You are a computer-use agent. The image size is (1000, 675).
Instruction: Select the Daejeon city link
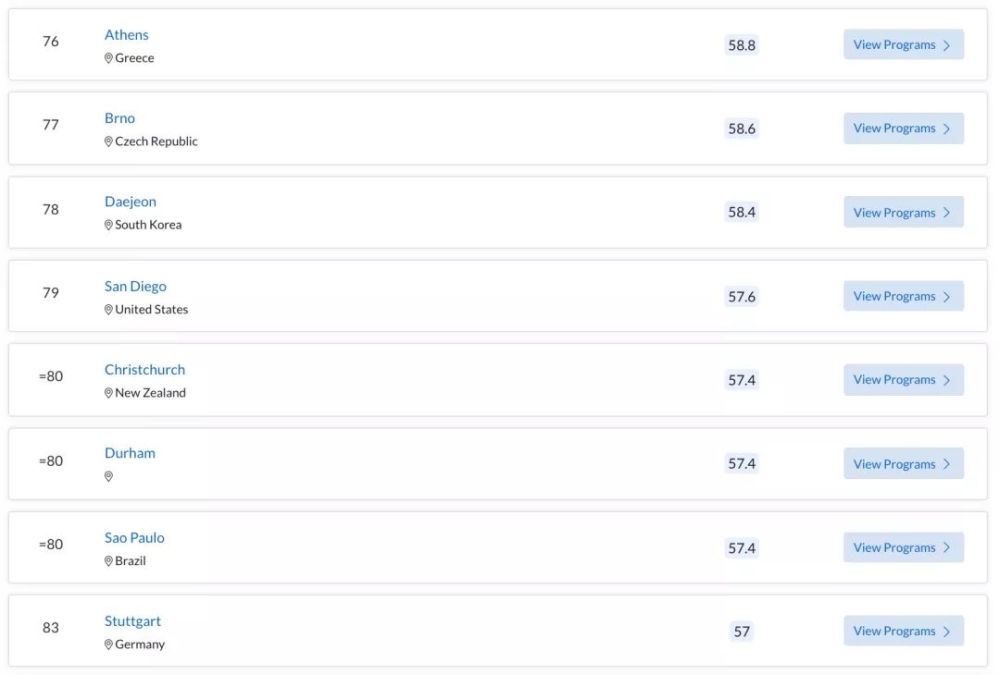coord(130,202)
